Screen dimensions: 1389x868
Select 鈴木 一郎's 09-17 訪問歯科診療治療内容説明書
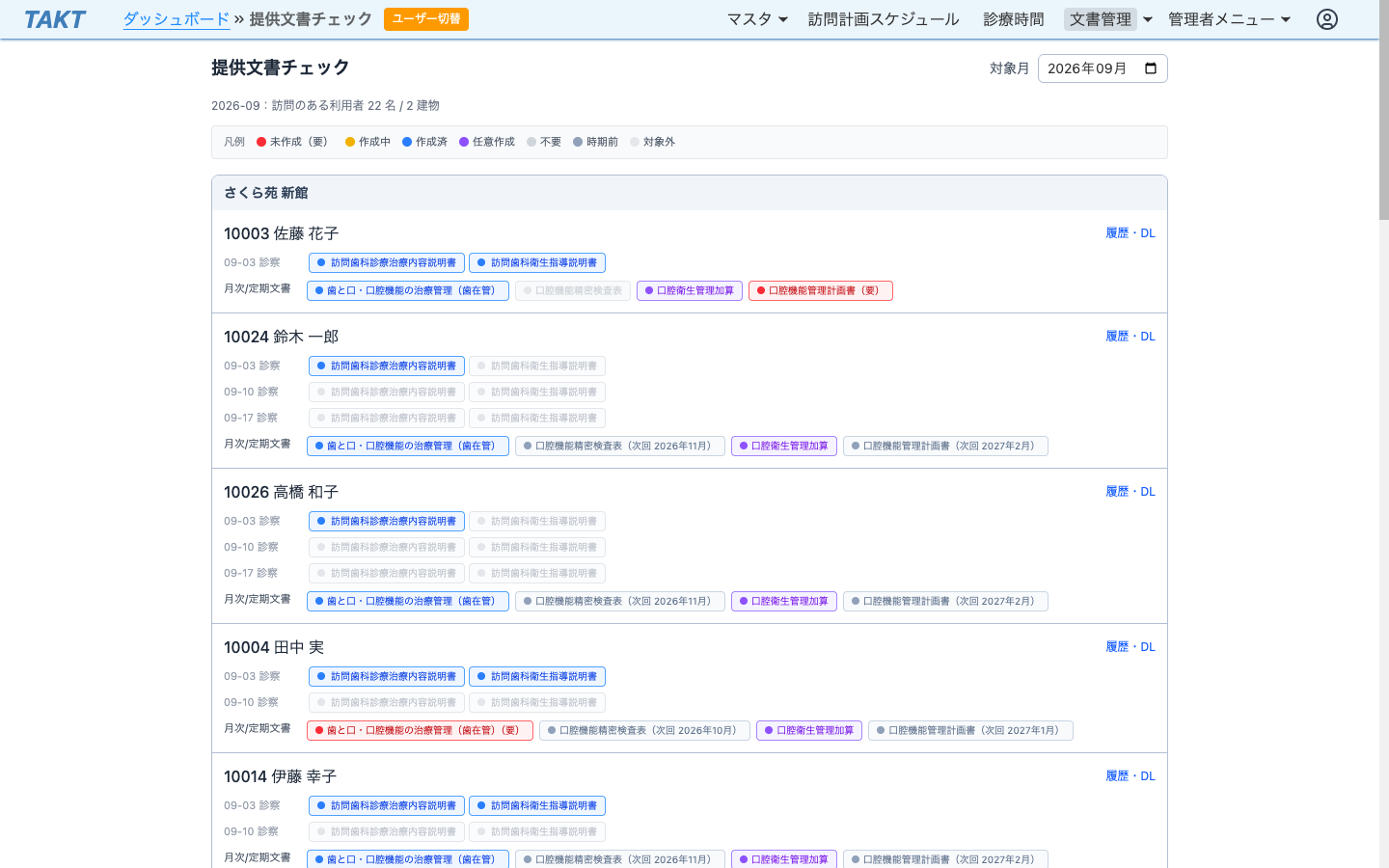click(x=387, y=418)
